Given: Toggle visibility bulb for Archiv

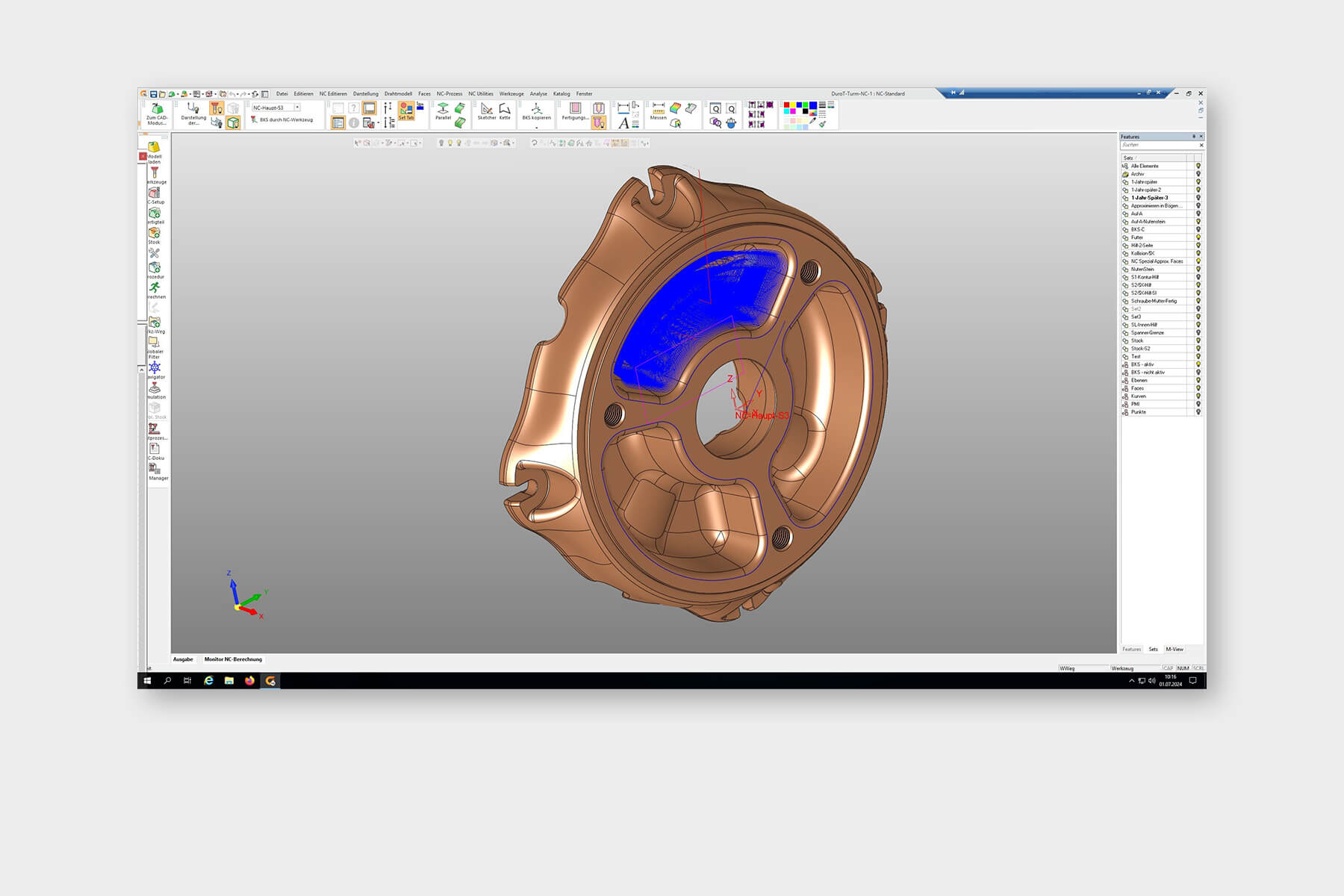Looking at the screenshot, I should 1198,174.
